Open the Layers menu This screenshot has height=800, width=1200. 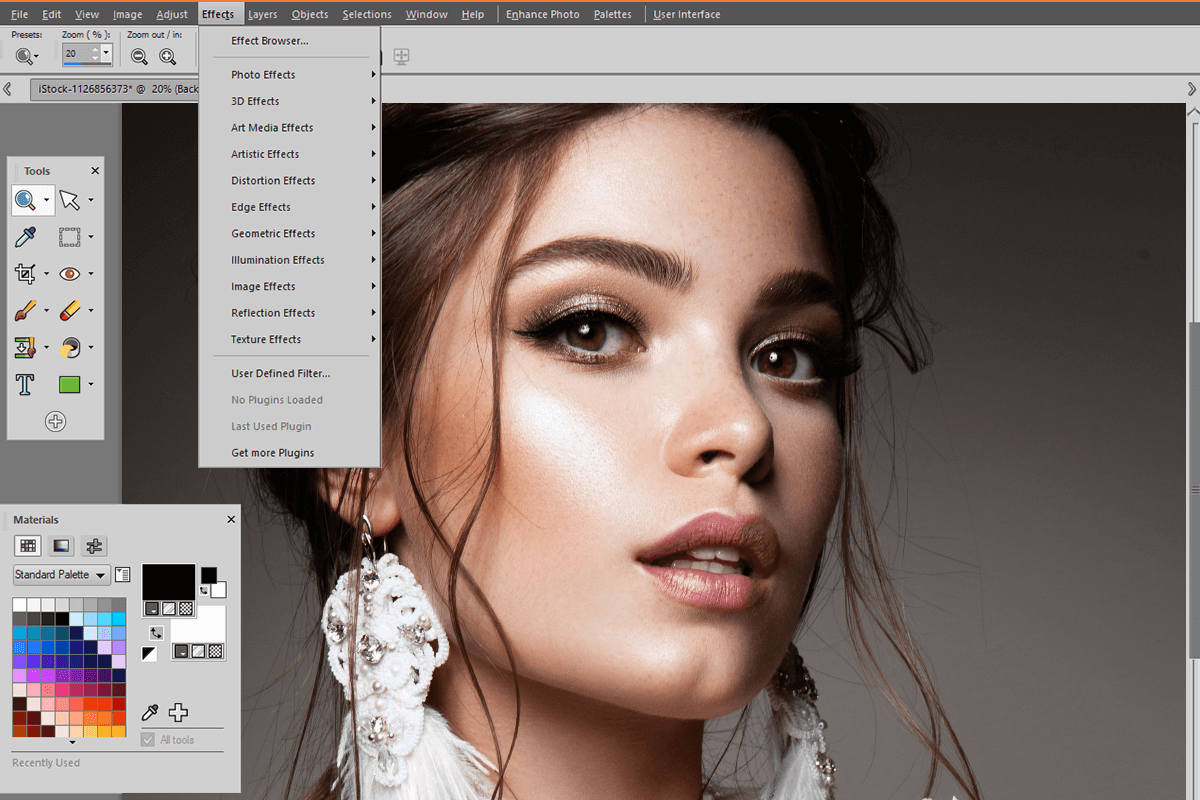click(262, 14)
